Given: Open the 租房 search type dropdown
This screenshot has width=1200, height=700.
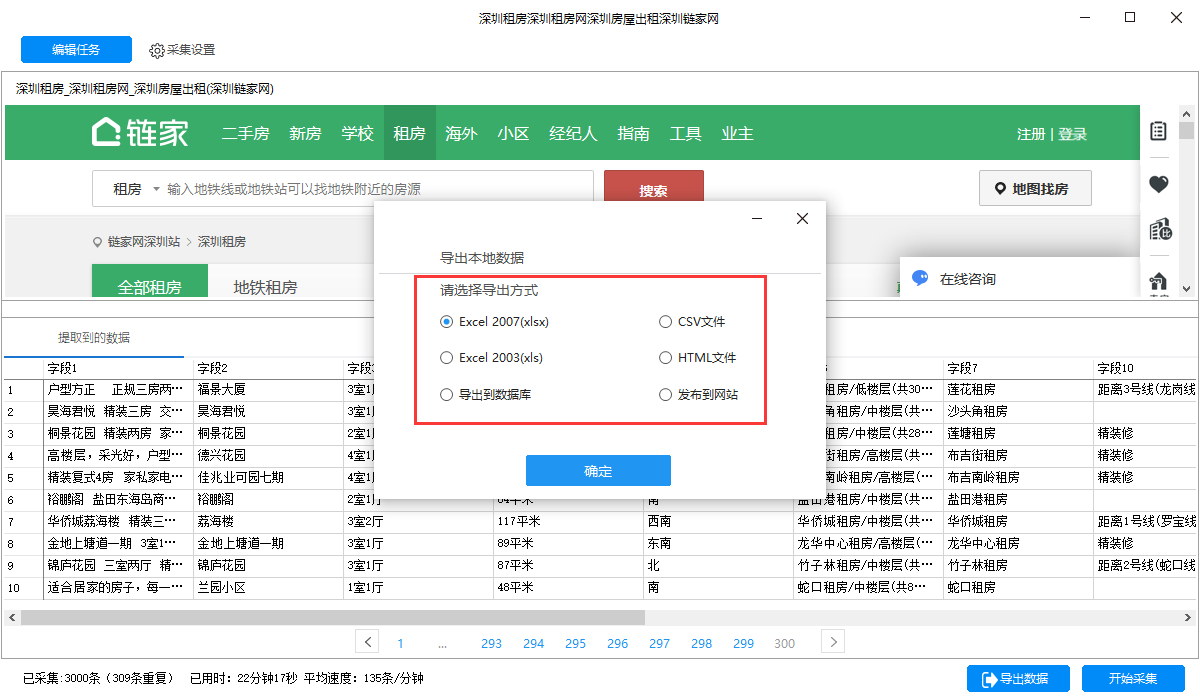Looking at the screenshot, I should click(135, 189).
